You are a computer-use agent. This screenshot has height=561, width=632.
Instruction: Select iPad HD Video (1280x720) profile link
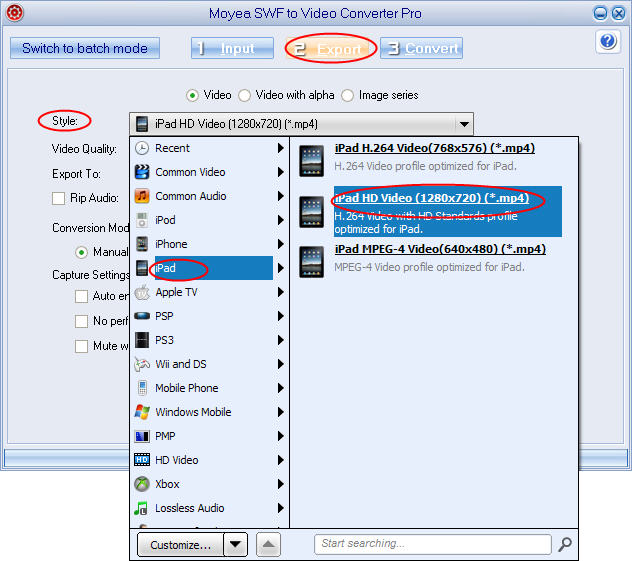432,198
